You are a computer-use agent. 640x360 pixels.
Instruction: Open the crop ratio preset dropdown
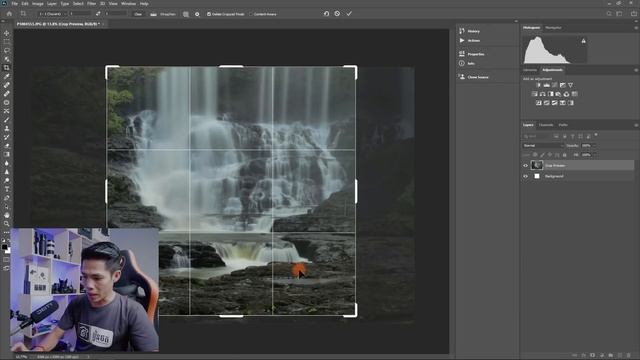pyautogui.click(x=53, y=14)
